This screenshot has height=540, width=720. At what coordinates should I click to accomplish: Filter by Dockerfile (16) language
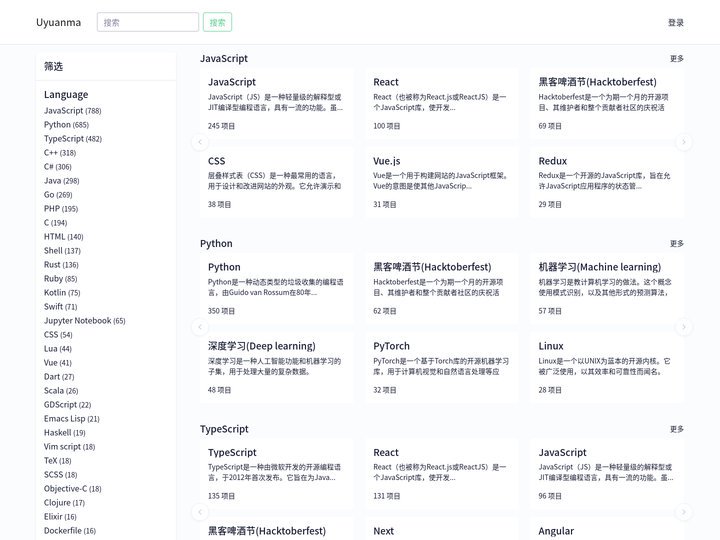[70, 531]
